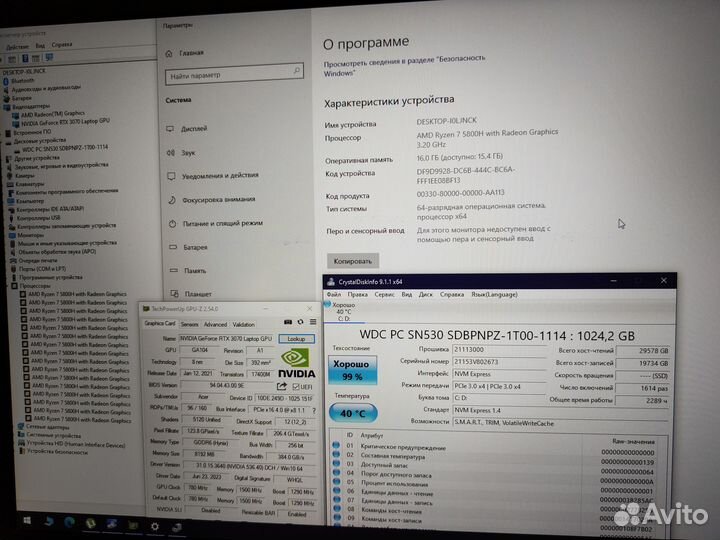Open Действие menu in Device Manager
The width and height of the screenshot is (720, 540).
point(17,46)
